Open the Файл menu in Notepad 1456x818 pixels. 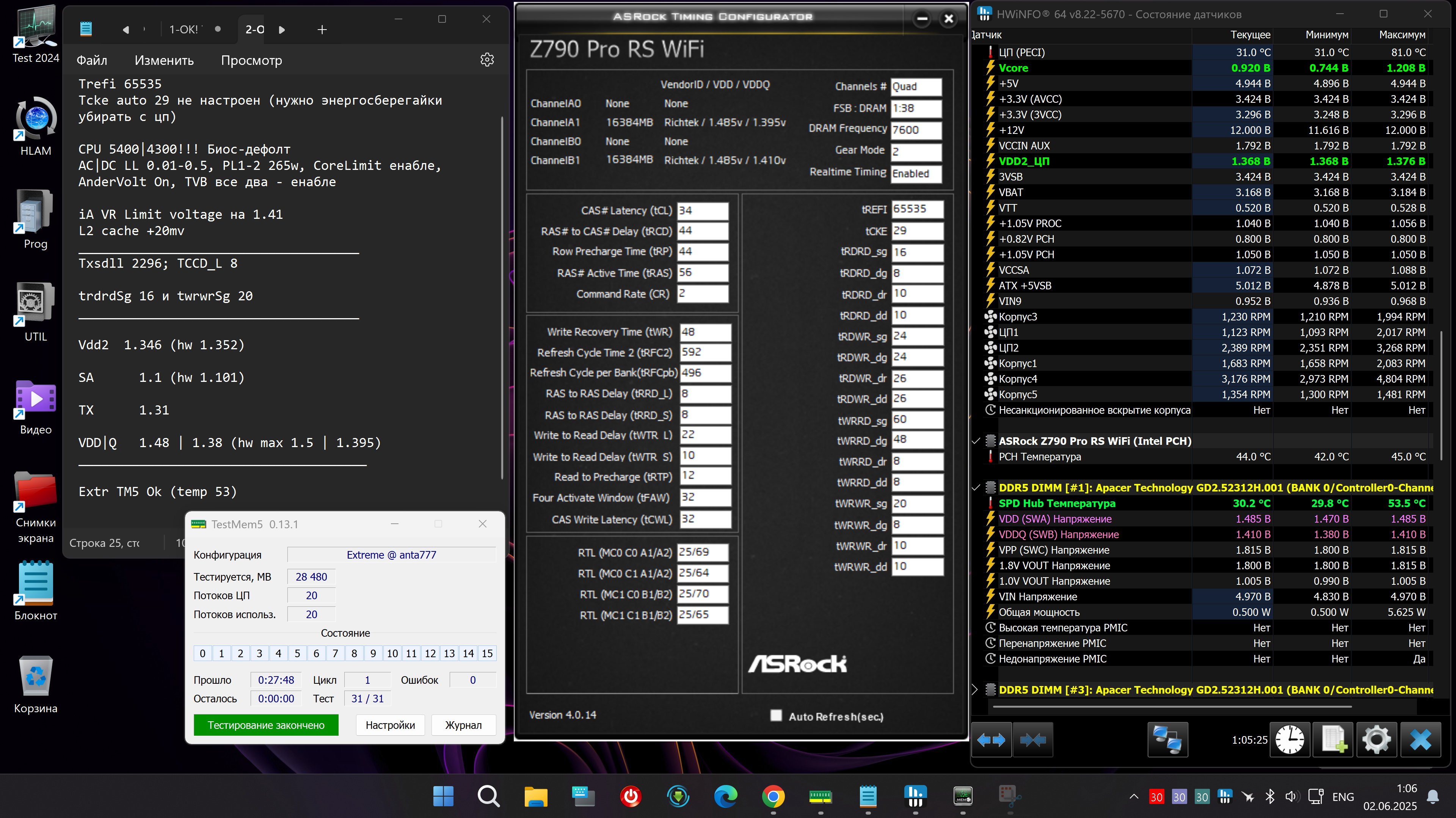click(91, 61)
